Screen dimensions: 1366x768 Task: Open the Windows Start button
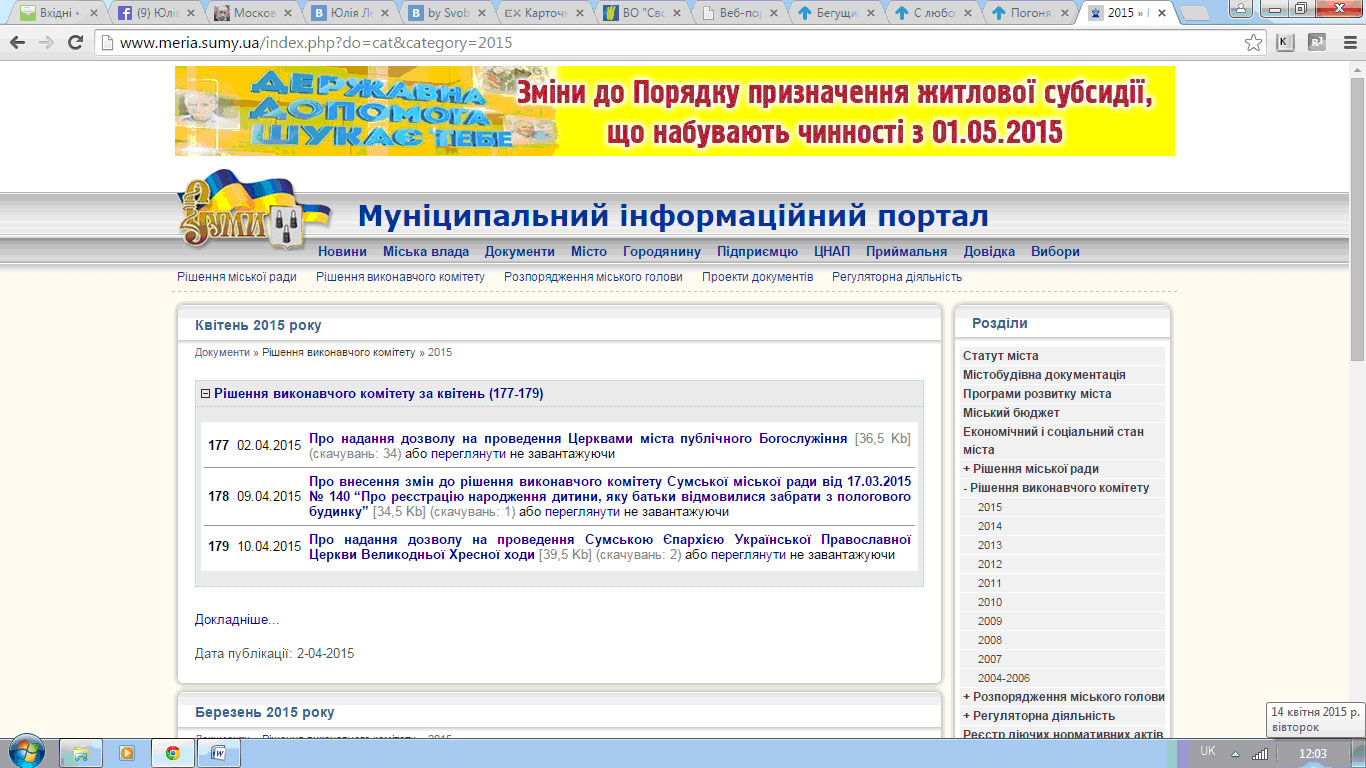25,751
